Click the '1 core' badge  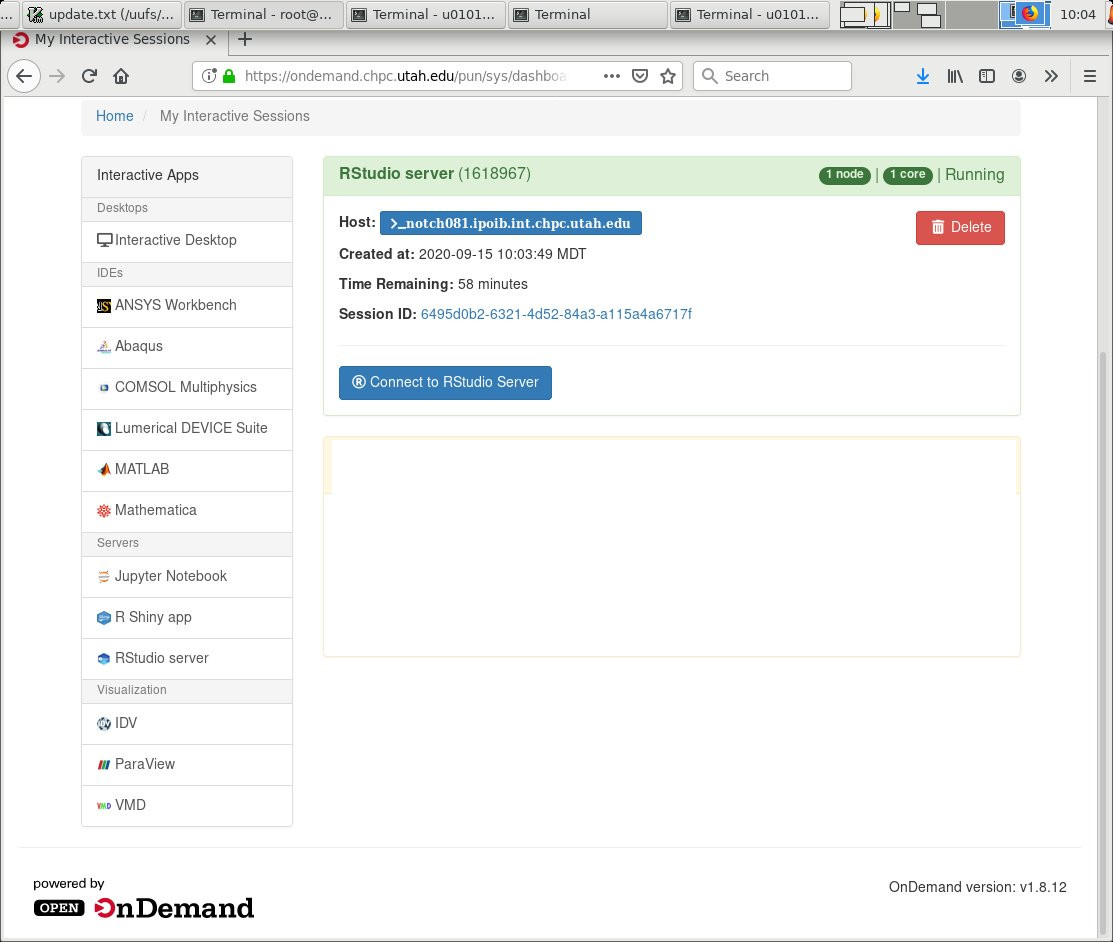point(907,175)
